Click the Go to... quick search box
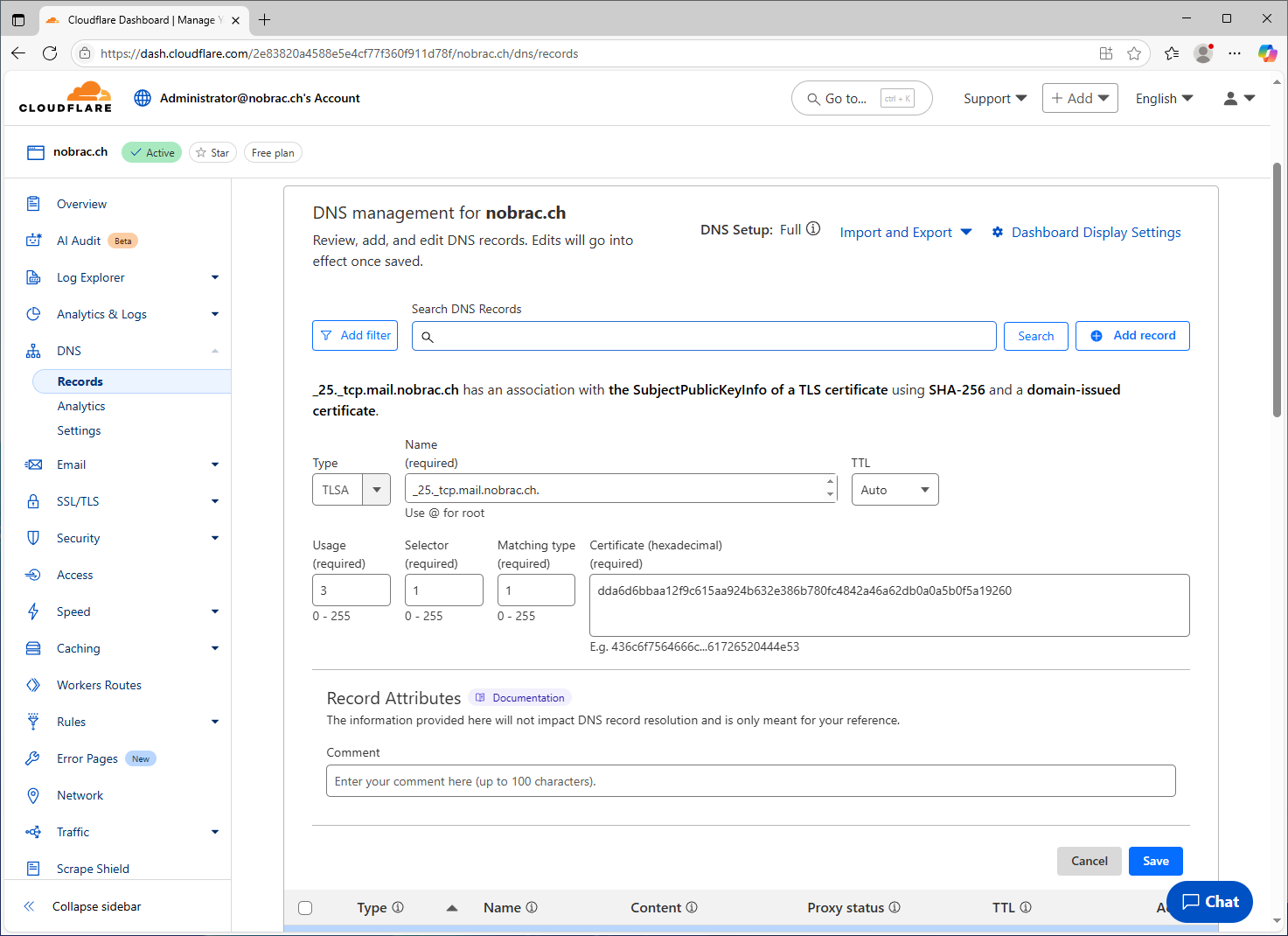 tap(861, 98)
